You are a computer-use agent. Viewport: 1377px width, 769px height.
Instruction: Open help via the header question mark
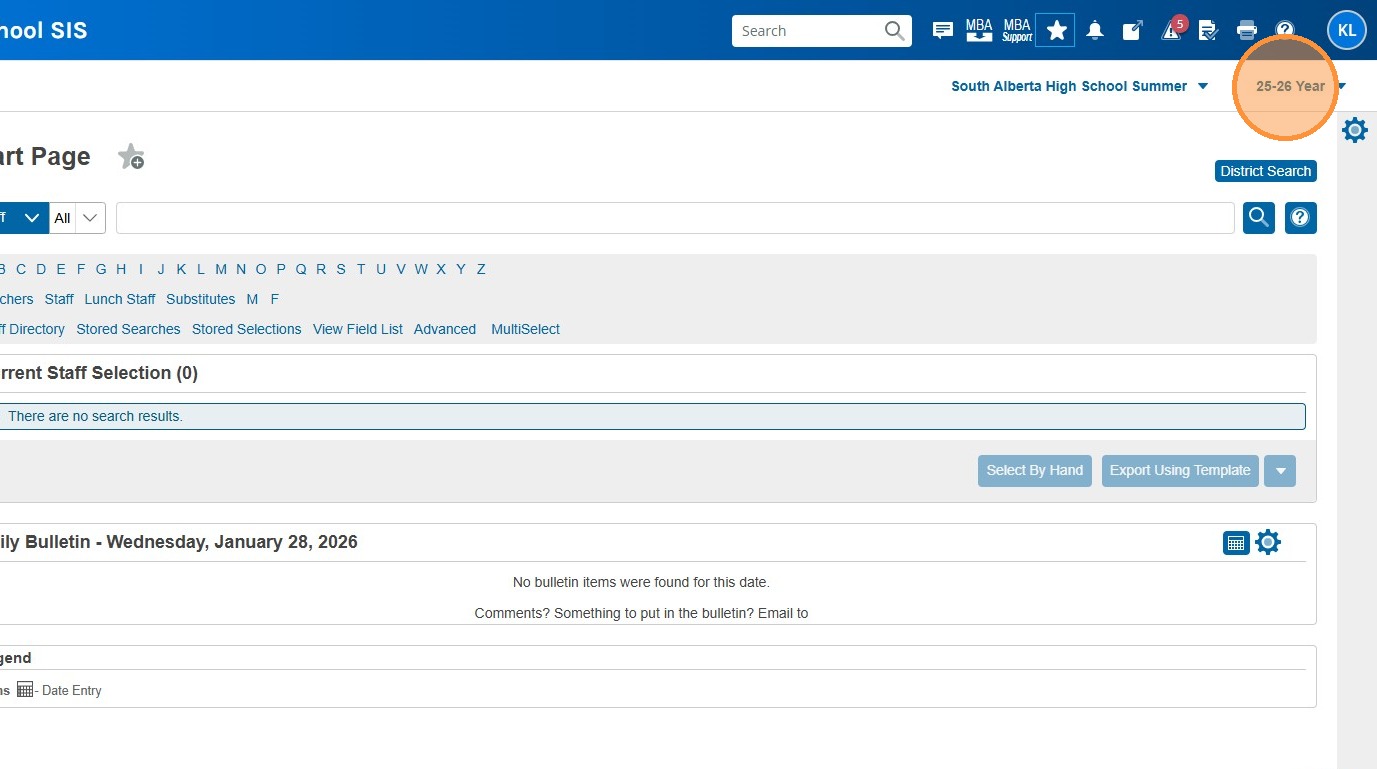pos(1285,31)
